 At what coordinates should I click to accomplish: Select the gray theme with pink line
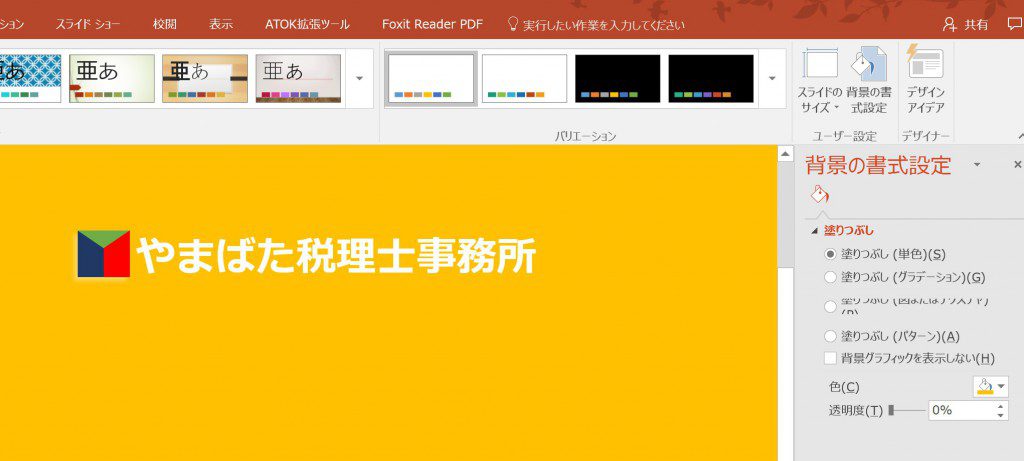[298, 78]
